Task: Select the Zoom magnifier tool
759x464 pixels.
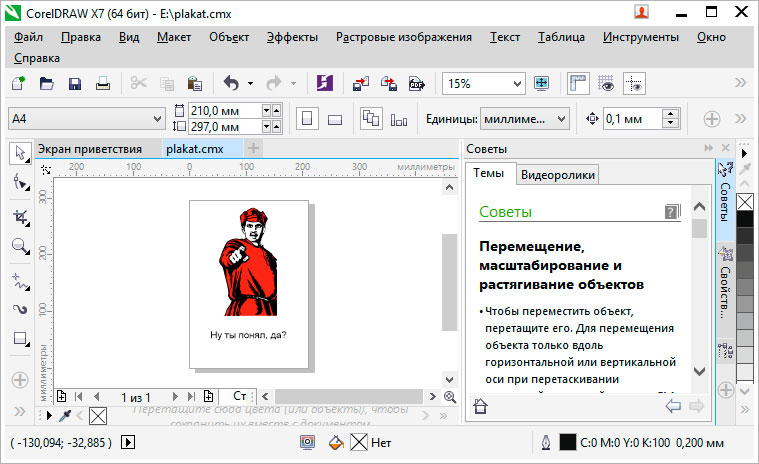Action: tap(19, 246)
